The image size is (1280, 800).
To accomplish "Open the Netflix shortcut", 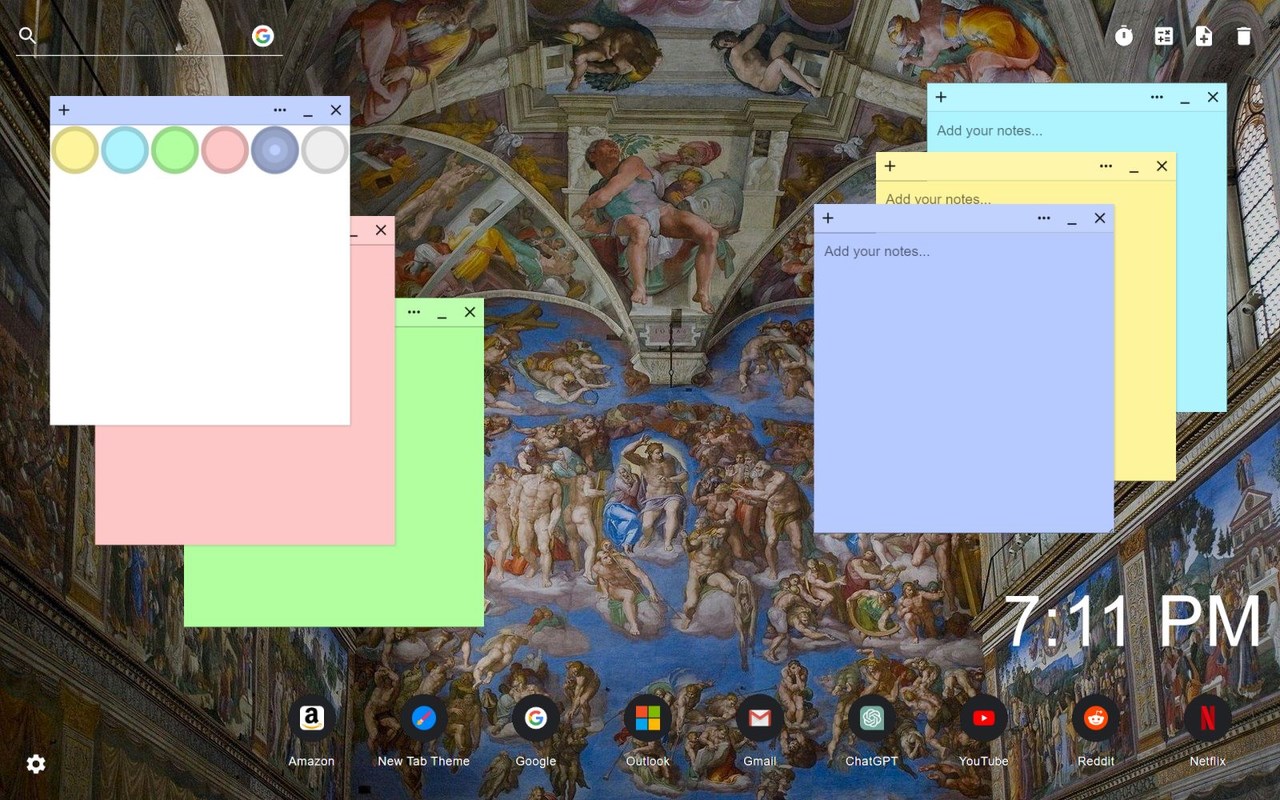I will (1208, 718).
